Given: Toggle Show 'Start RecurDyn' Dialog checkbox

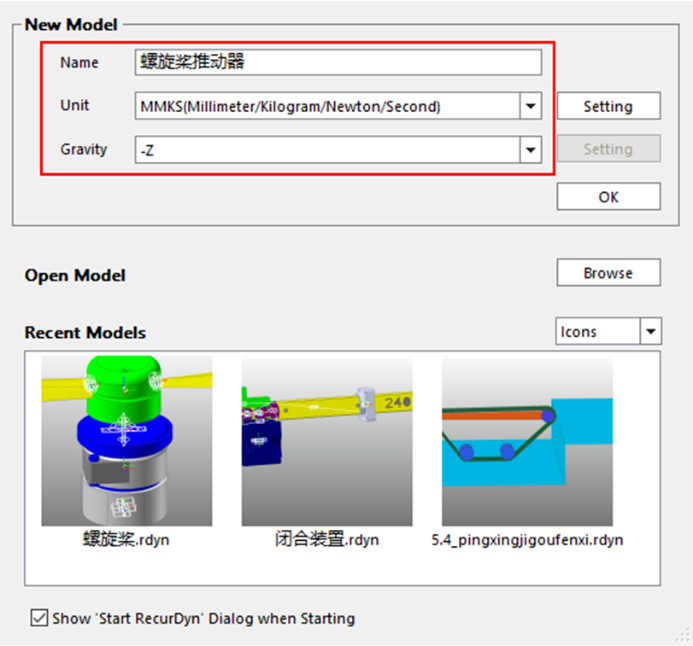Looking at the screenshot, I should (39, 618).
